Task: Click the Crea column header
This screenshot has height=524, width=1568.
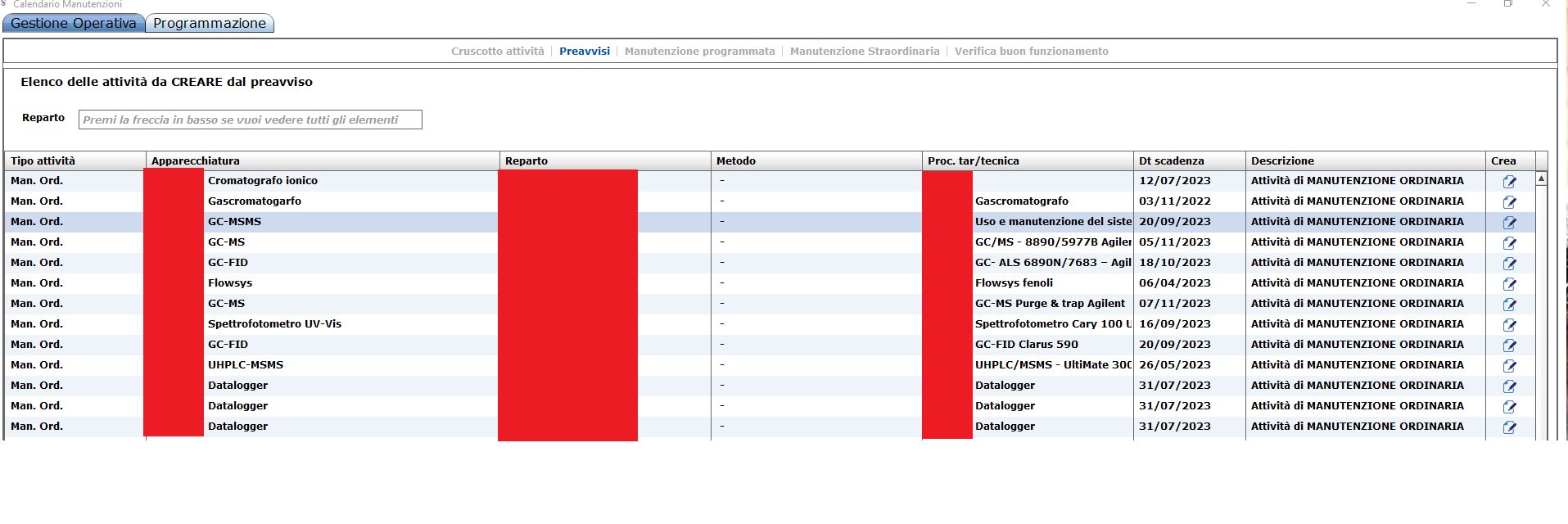Action: click(1511, 160)
